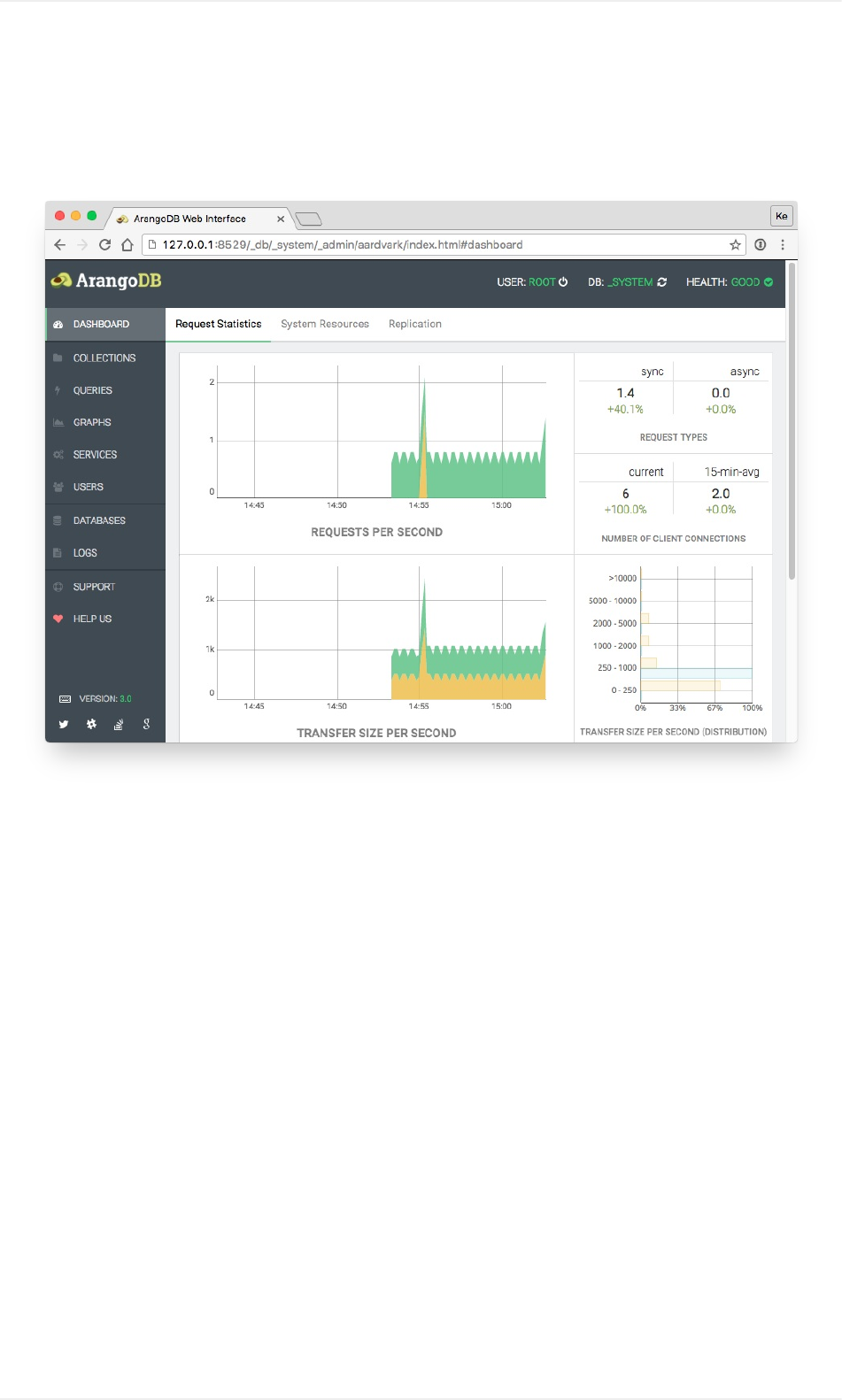
Task: Click the Slack icon in the sidebar footer
Action: tap(91, 725)
